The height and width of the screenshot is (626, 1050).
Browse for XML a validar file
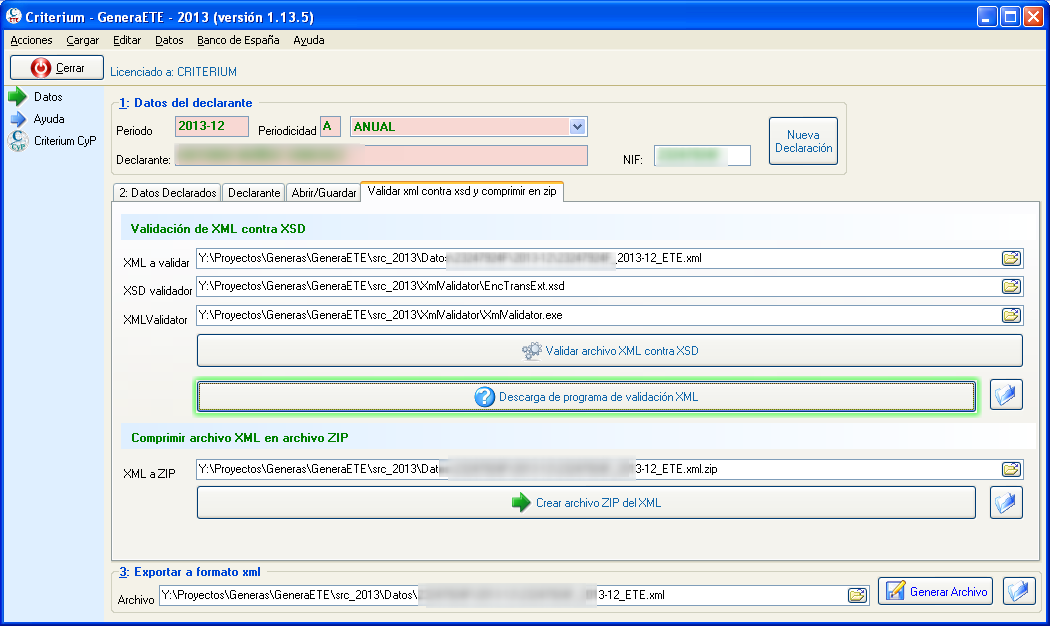click(x=1011, y=258)
